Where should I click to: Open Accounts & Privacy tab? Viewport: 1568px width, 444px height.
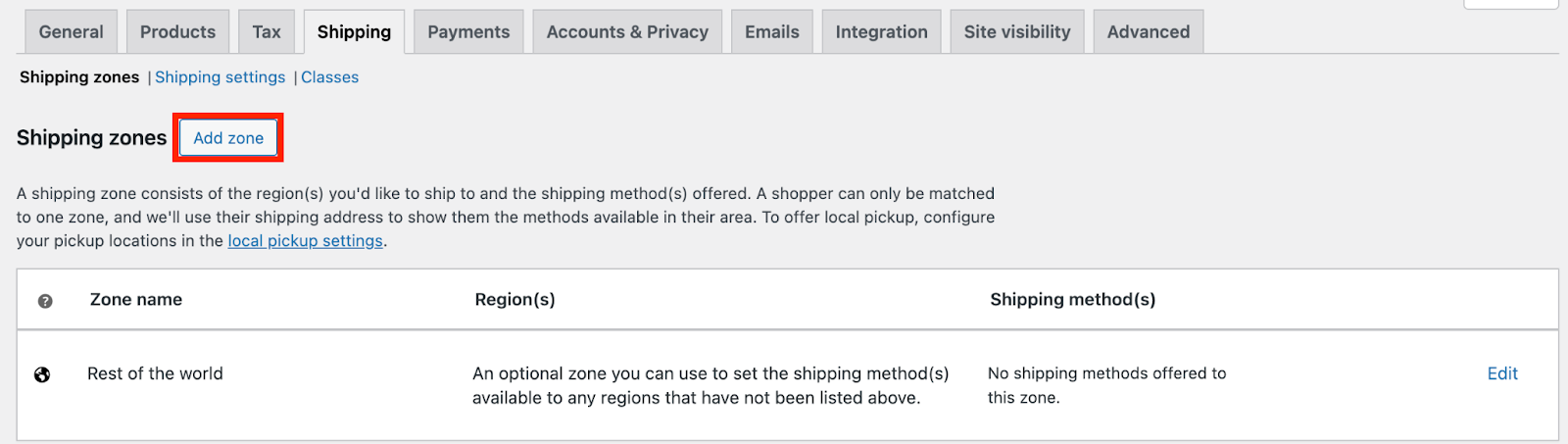click(627, 32)
